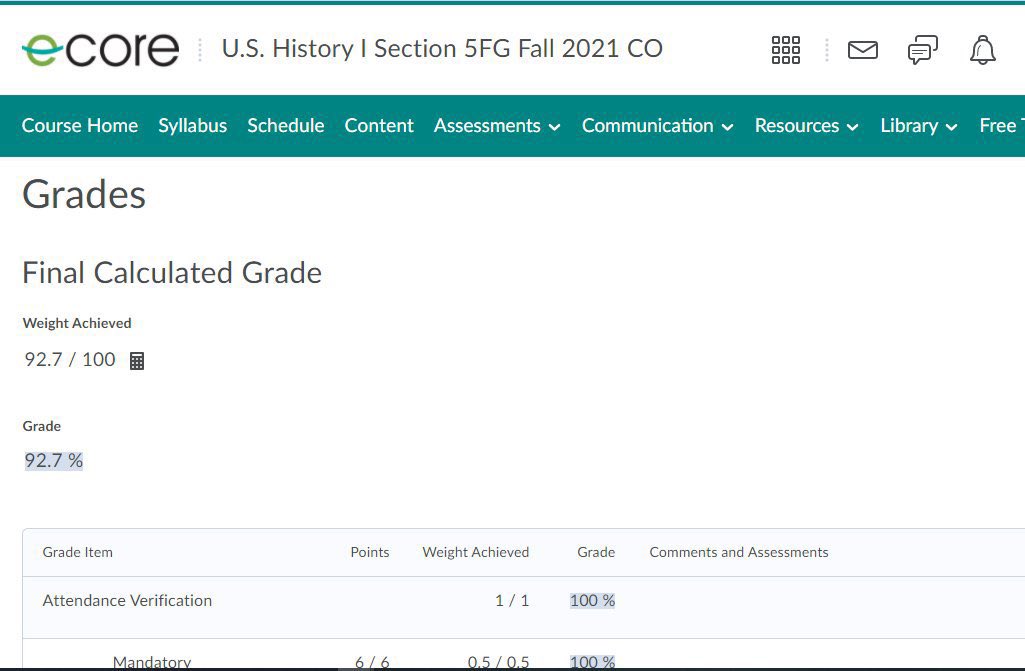Open the partially visible Free menu item
This screenshot has height=671, width=1025.
click(x=1001, y=126)
